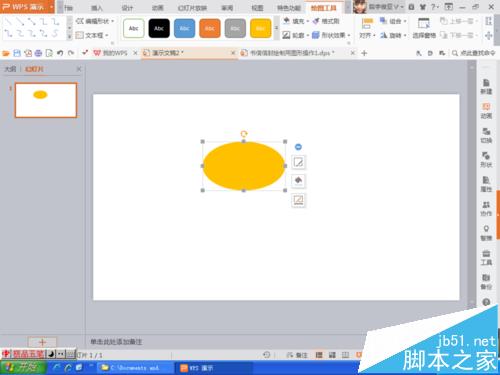500x375 pixels.
Task: Switch to normal view in status bar
Action: pos(319,355)
